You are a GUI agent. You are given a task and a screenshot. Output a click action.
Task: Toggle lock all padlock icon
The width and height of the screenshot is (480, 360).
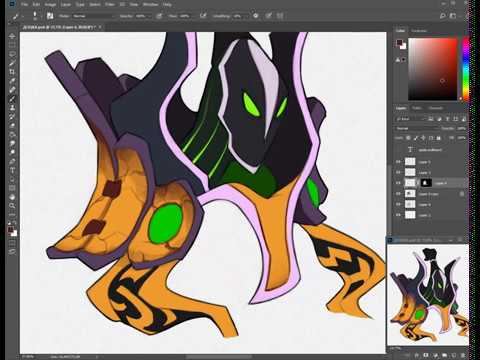click(x=439, y=138)
